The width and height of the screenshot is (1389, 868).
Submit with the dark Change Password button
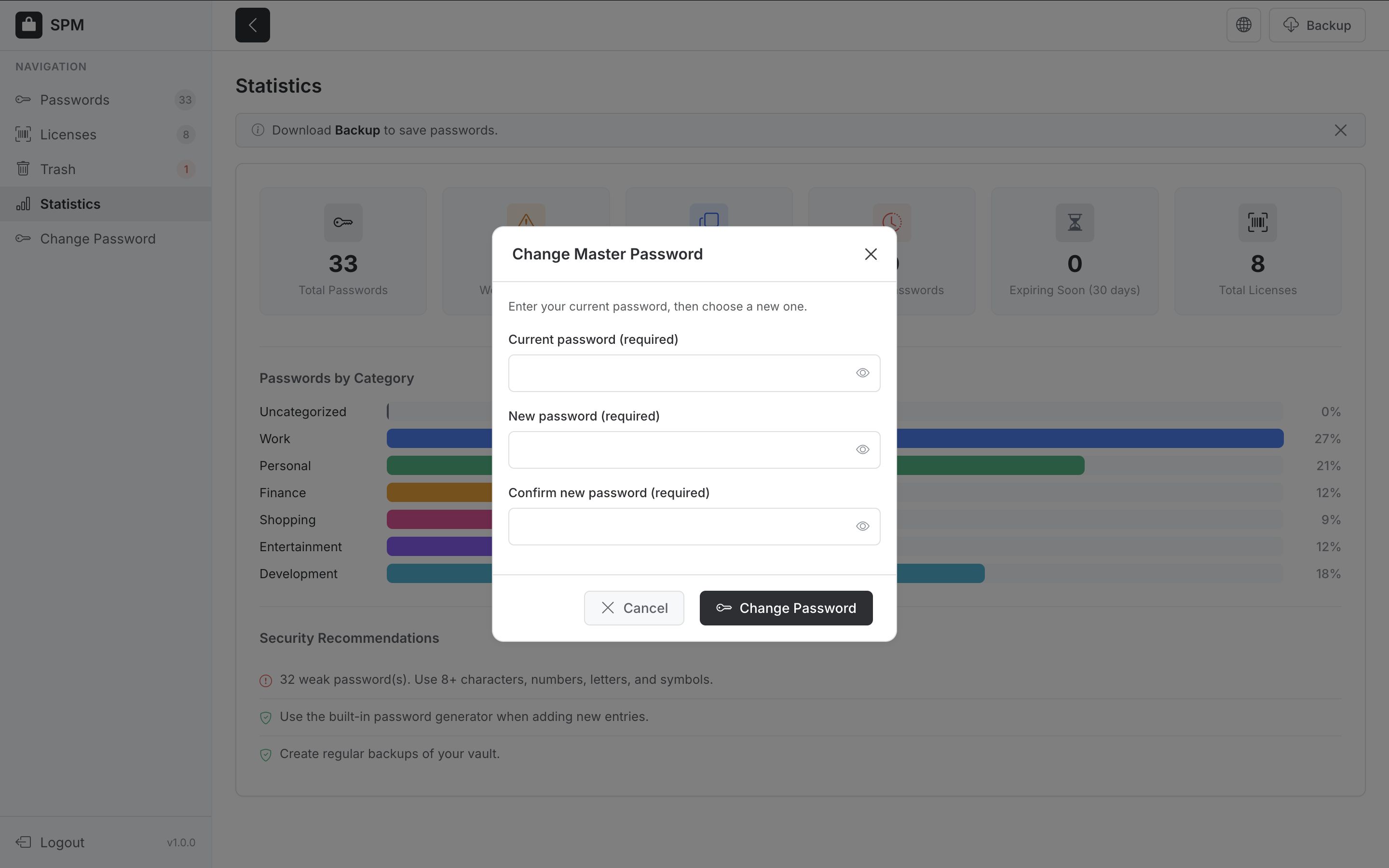786,608
